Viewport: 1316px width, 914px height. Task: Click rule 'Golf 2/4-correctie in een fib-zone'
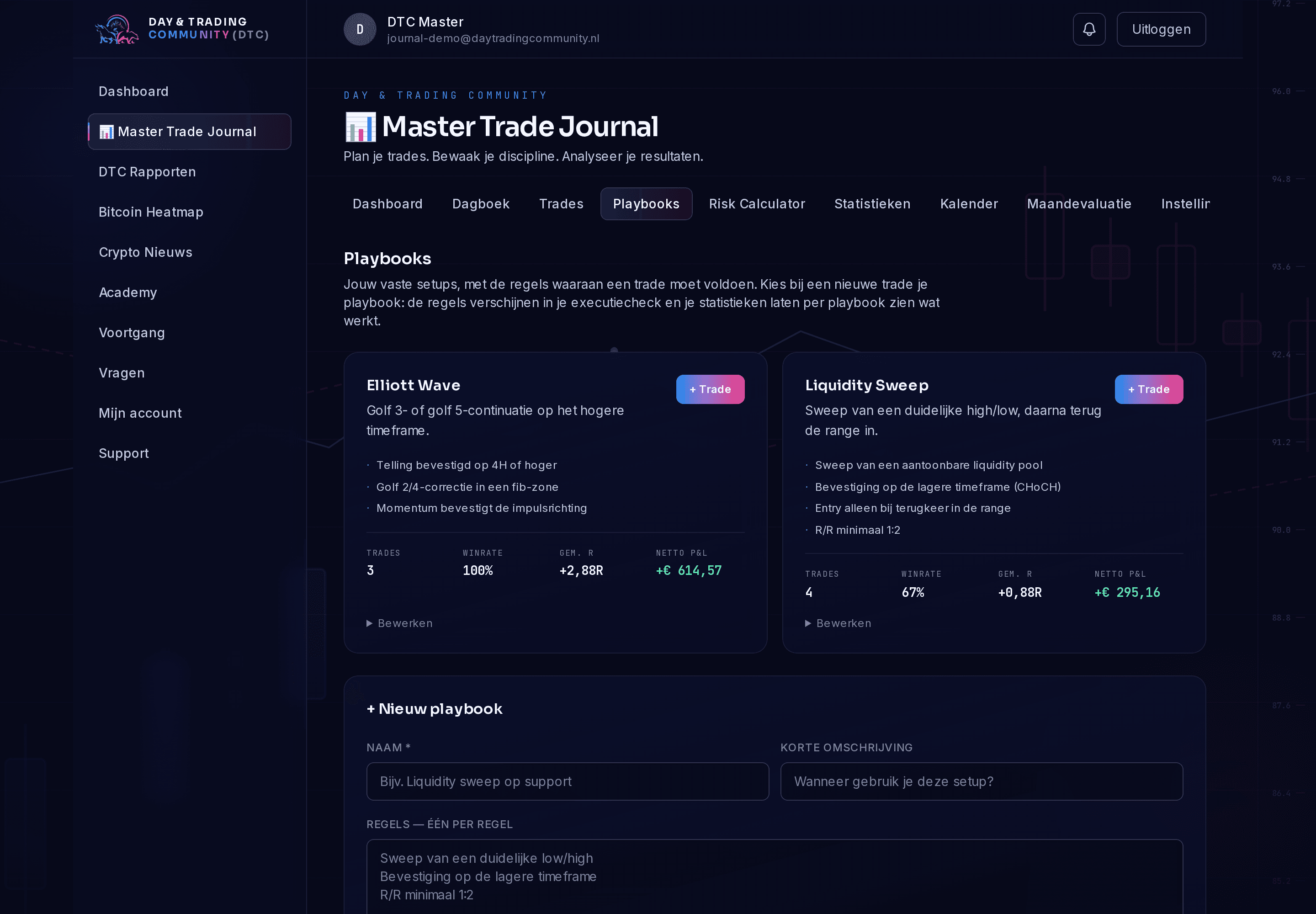pyautogui.click(x=467, y=487)
